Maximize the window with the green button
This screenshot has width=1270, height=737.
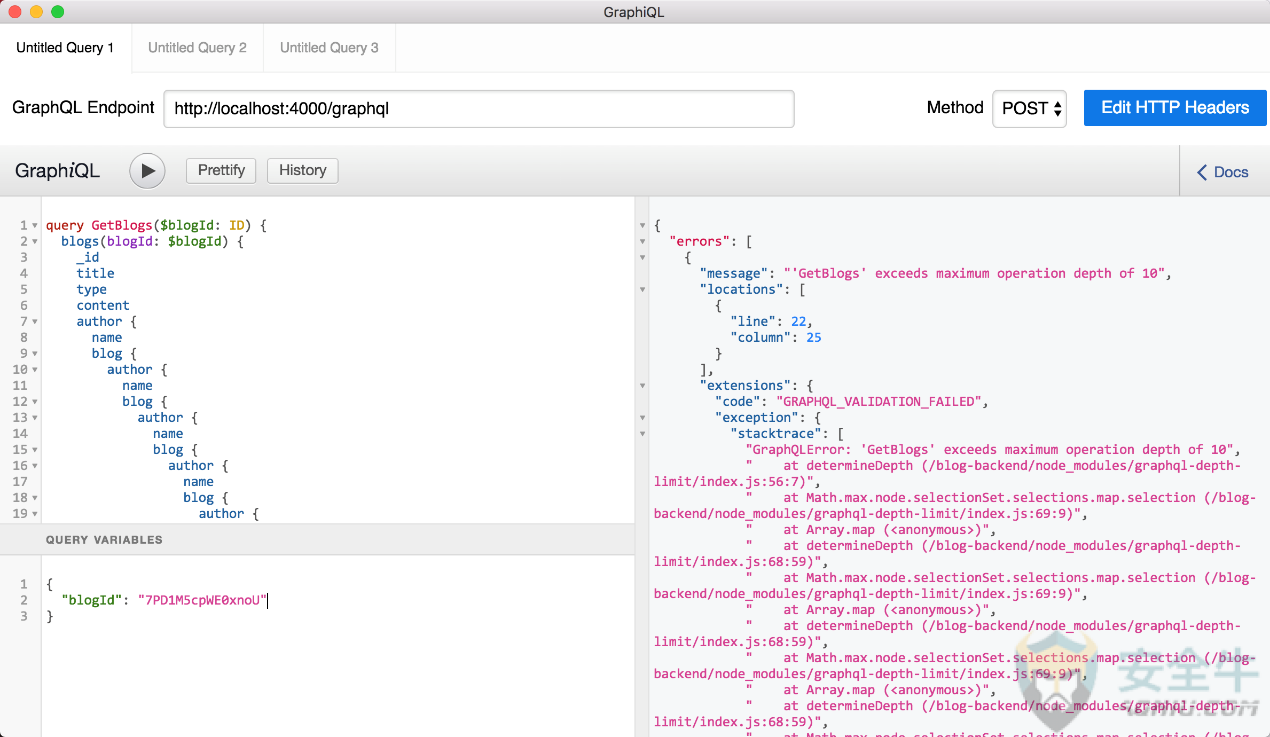pos(57,12)
